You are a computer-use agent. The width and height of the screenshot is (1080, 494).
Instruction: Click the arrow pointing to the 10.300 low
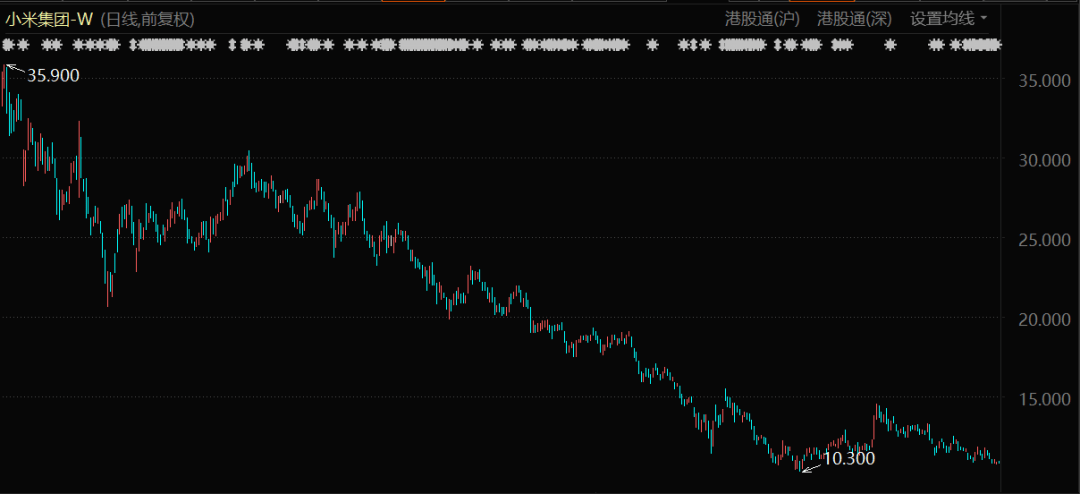click(811, 465)
